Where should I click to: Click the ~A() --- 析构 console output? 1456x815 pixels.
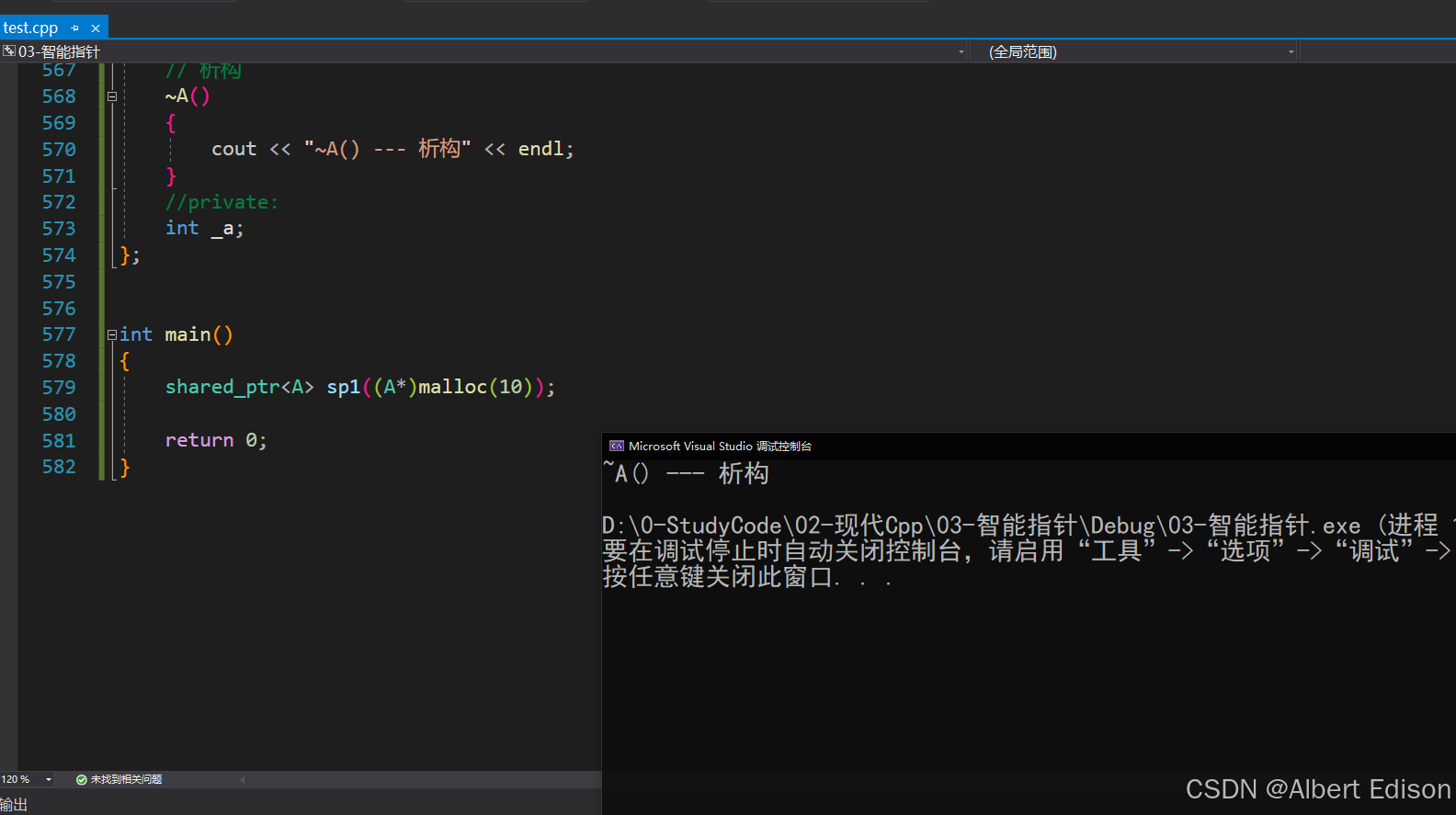click(x=686, y=474)
